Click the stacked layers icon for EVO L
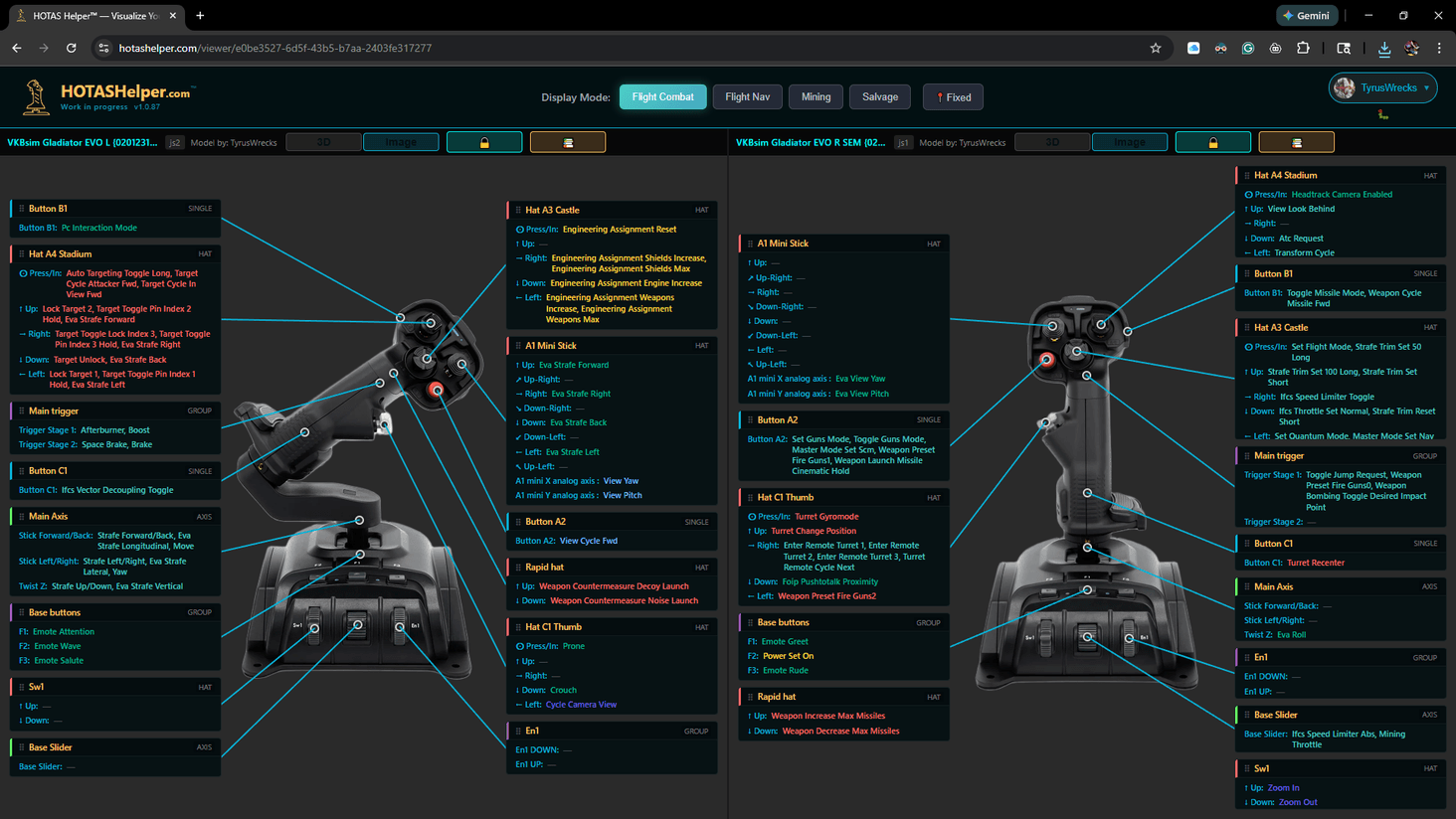 568,142
